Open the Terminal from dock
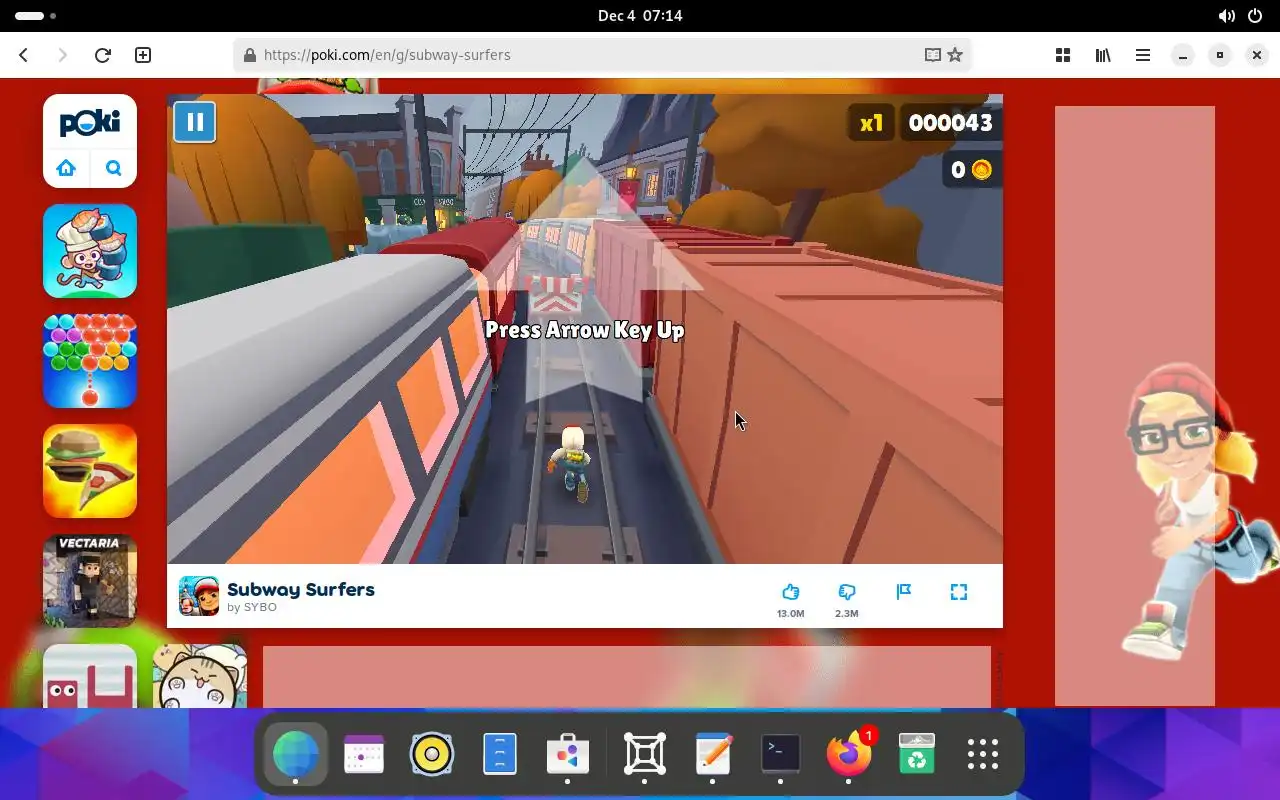This screenshot has height=800, width=1280. 780,754
